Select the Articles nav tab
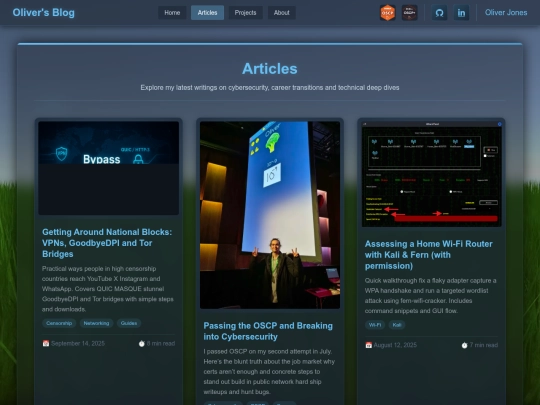540x405 pixels. pos(207,13)
